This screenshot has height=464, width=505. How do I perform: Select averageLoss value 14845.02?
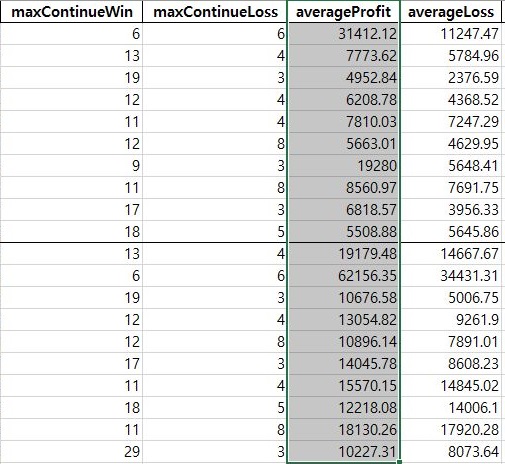click(x=451, y=386)
